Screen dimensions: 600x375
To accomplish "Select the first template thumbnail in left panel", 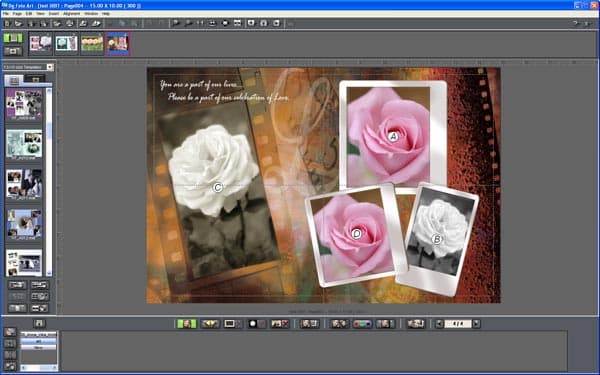I will click(24, 104).
